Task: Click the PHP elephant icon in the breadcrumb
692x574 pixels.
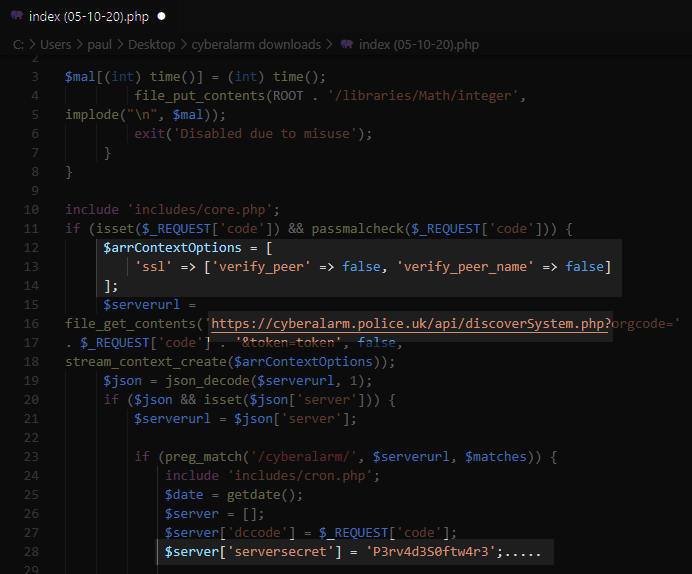Action: point(346,44)
